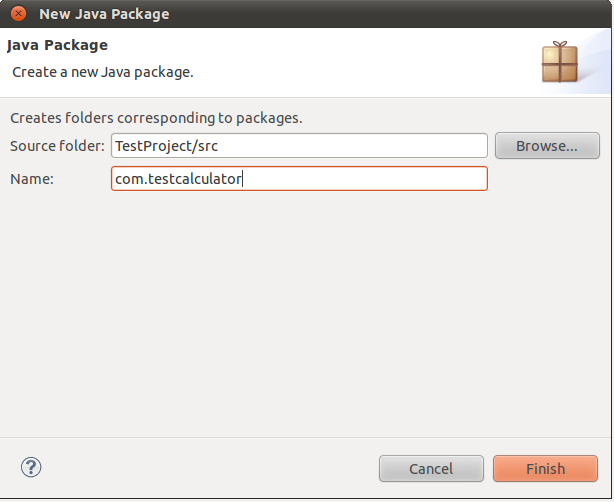Screen dimensions: 614x502
Task: Focus the Source folder text field
Action: pyautogui.click(x=299, y=146)
